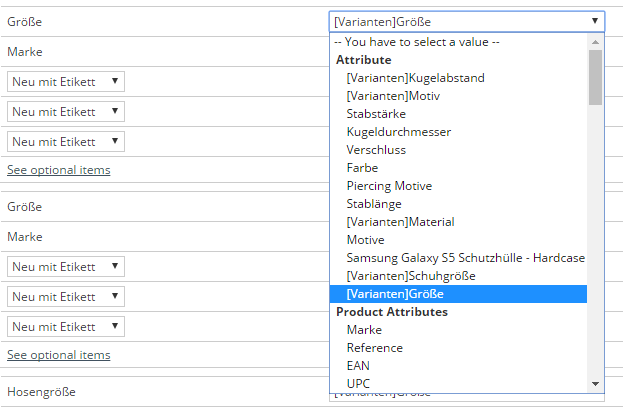
Task: Click the dropdown list scrollbar thumb
Action: coord(595,77)
